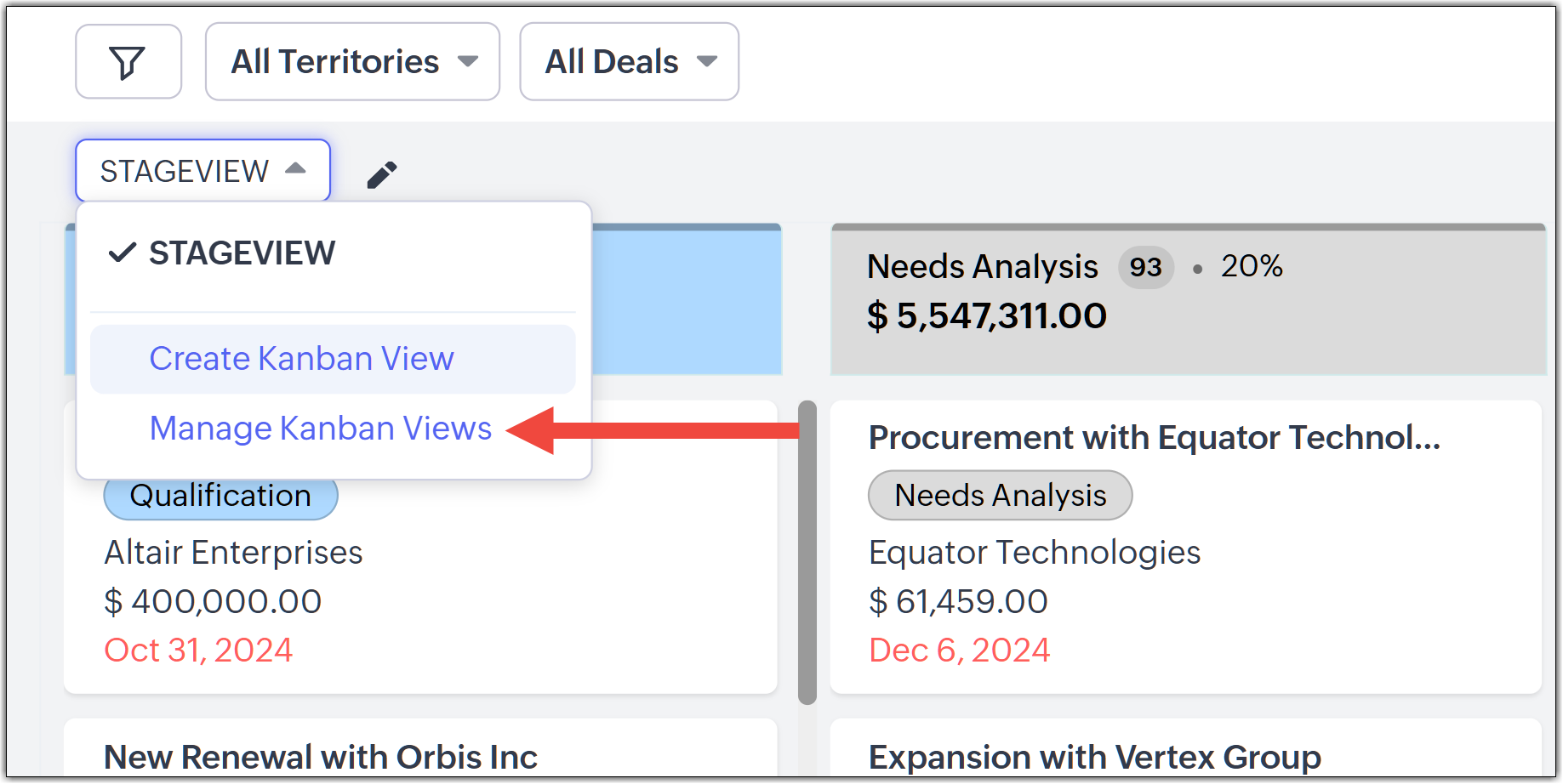The image size is (1563, 784).
Task: Click the Needs Analysis tag on card
Action: pos(1000,496)
